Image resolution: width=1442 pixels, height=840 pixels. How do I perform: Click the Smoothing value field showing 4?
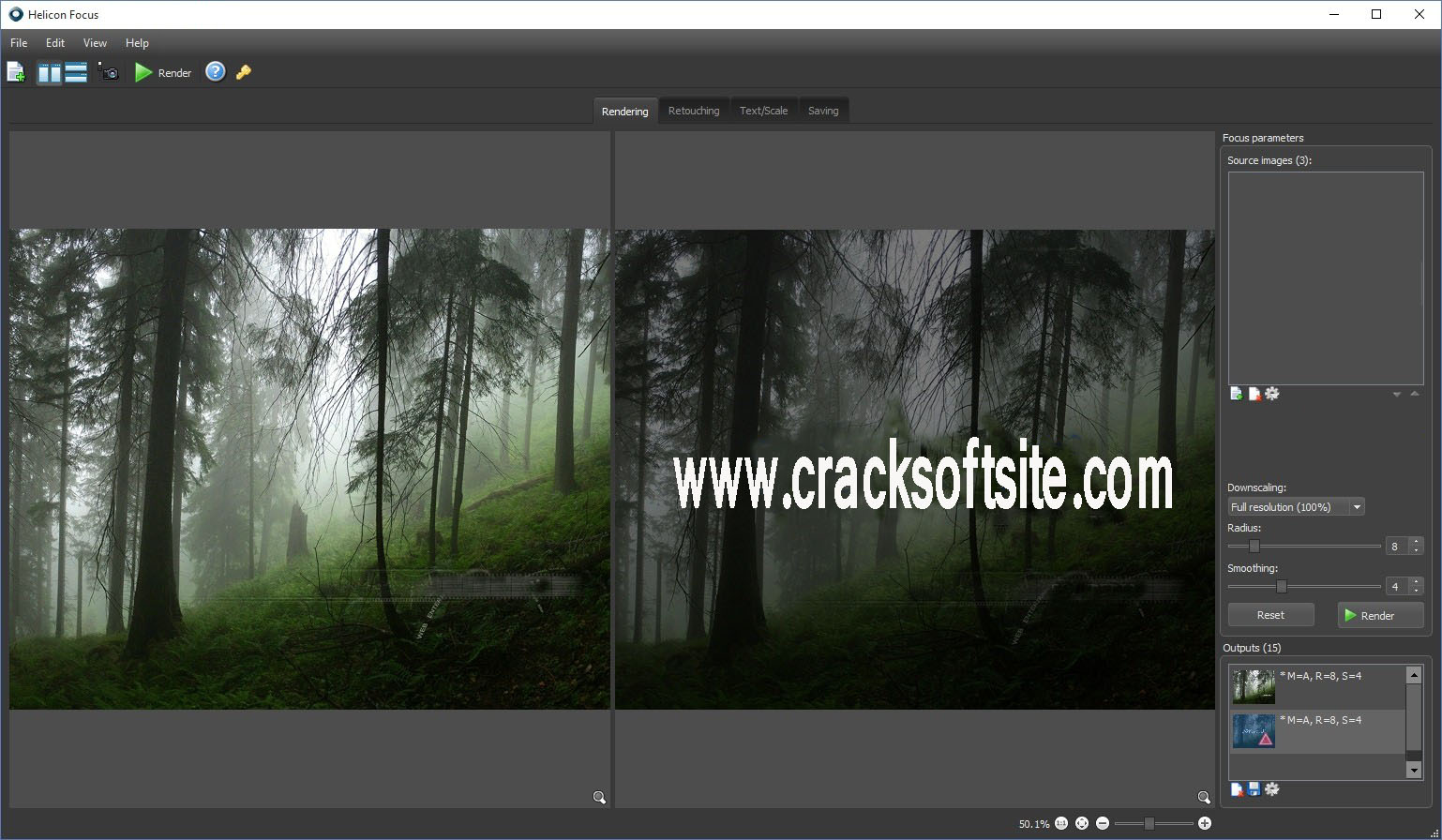pos(1396,587)
